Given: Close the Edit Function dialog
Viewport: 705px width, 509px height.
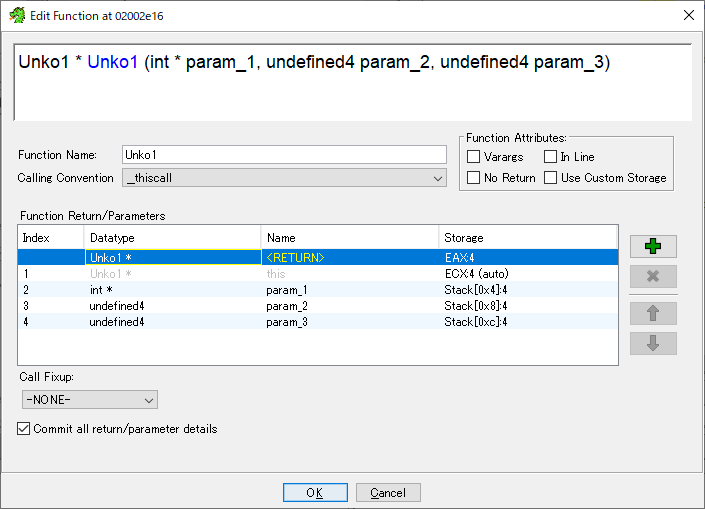Looking at the screenshot, I should [x=688, y=15].
